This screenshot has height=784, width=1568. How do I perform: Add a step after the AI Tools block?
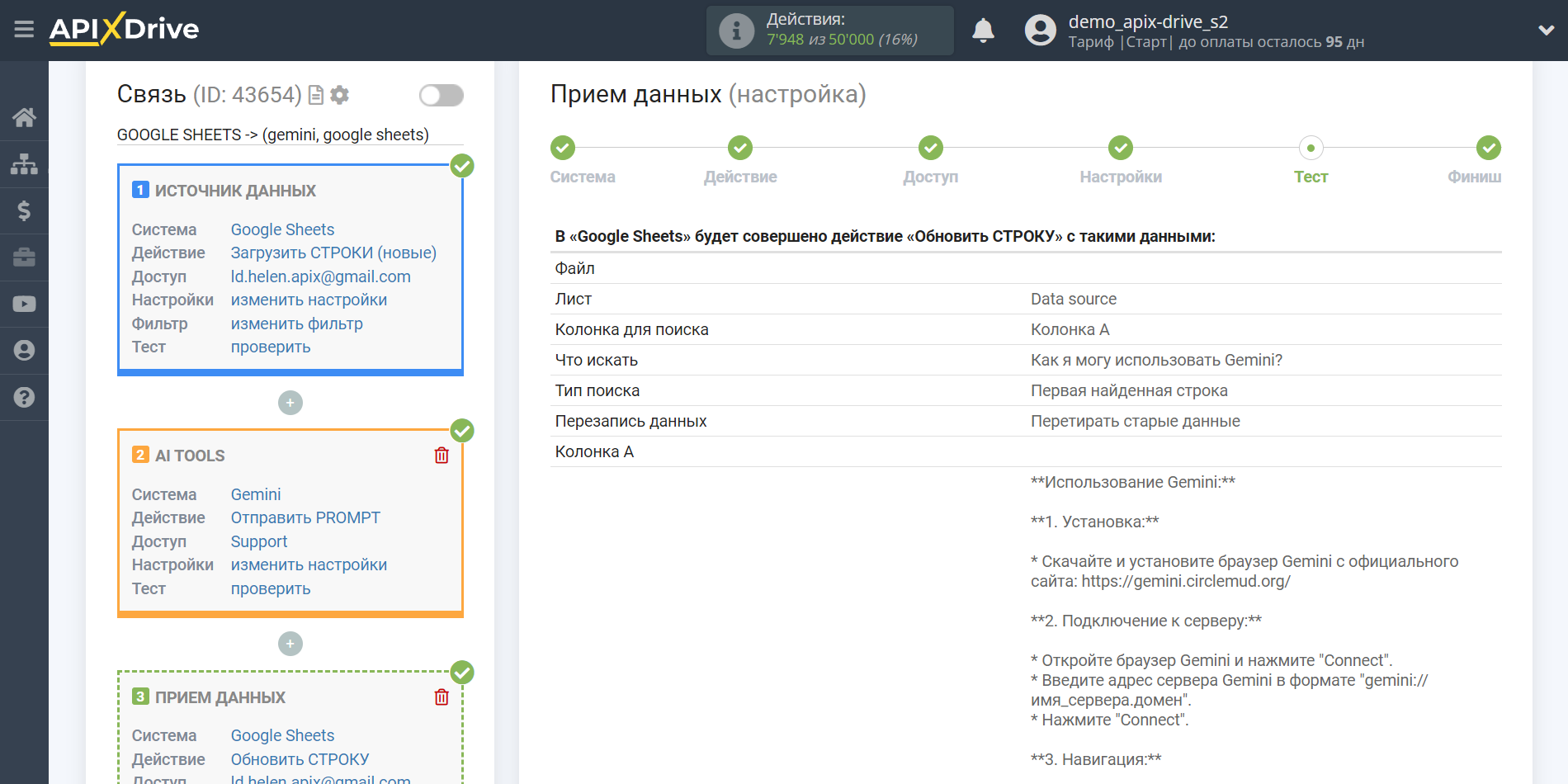click(x=290, y=644)
